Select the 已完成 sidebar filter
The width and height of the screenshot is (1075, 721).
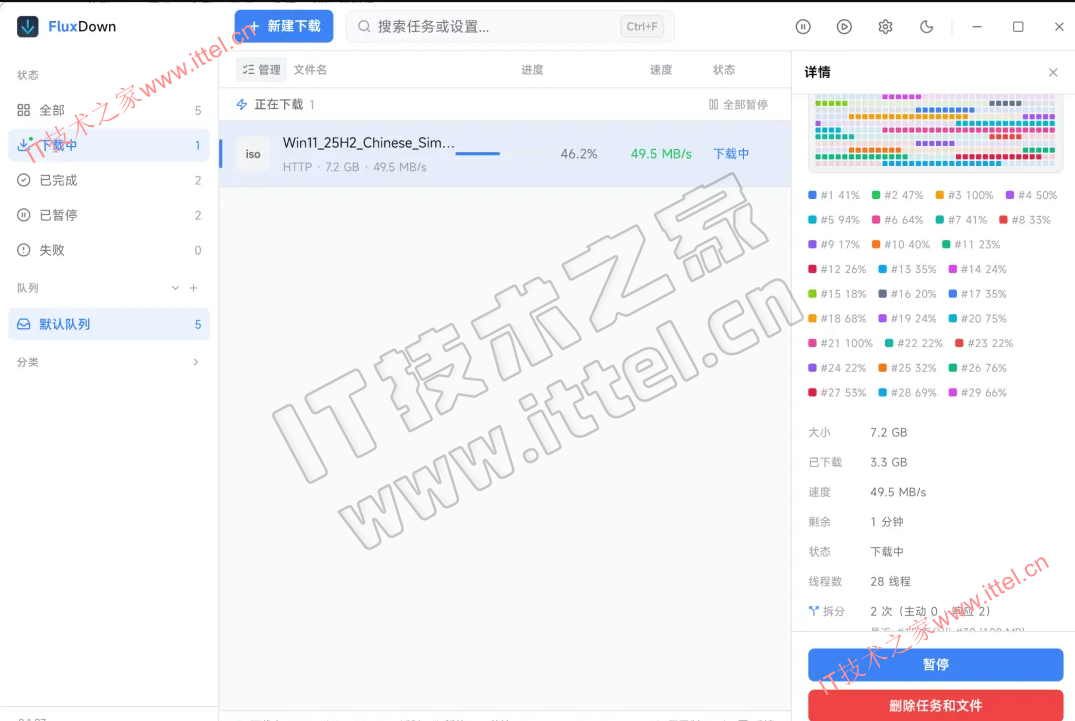(x=109, y=180)
